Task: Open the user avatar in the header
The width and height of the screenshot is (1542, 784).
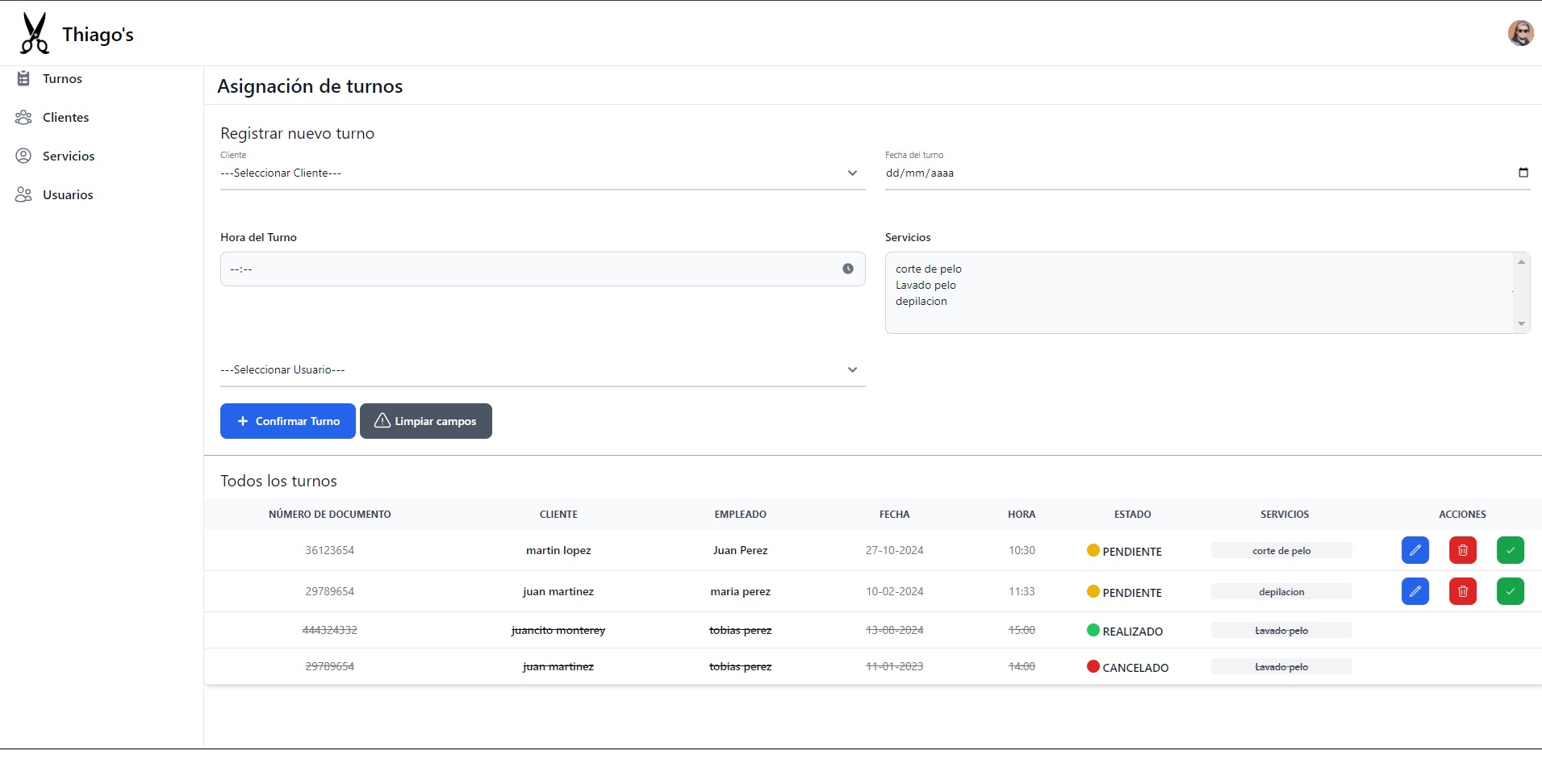Action: pyautogui.click(x=1521, y=33)
